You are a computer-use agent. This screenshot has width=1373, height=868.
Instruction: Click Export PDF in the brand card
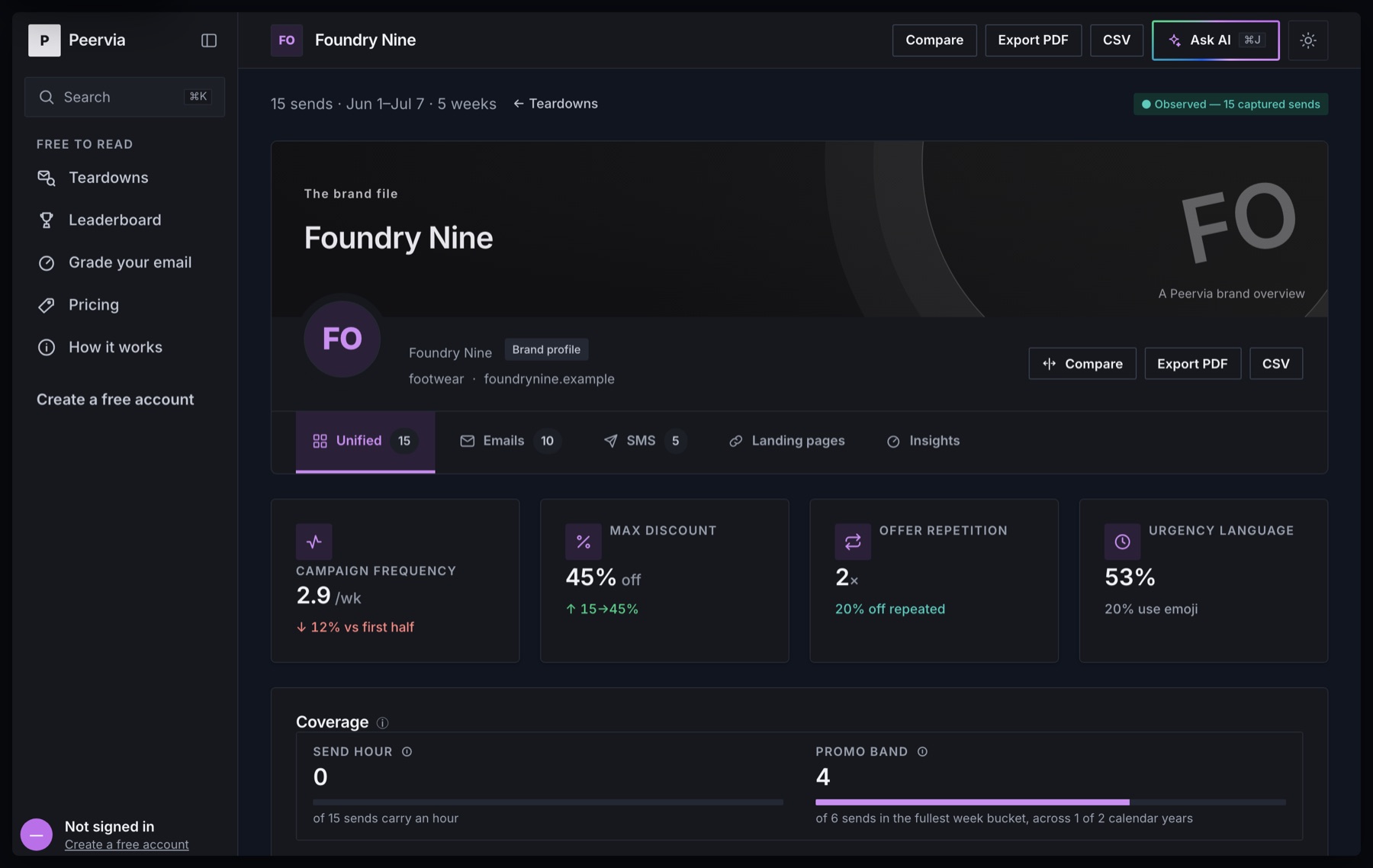(x=1192, y=364)
